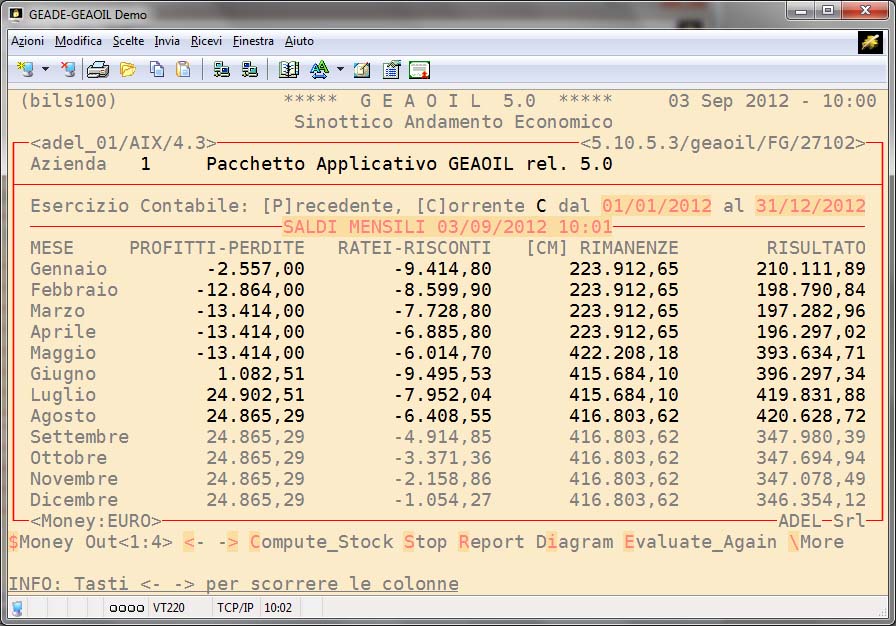This screenshot has height=626, width=896.
Task: Click the open book icon
Action: (x=289, y=70)
